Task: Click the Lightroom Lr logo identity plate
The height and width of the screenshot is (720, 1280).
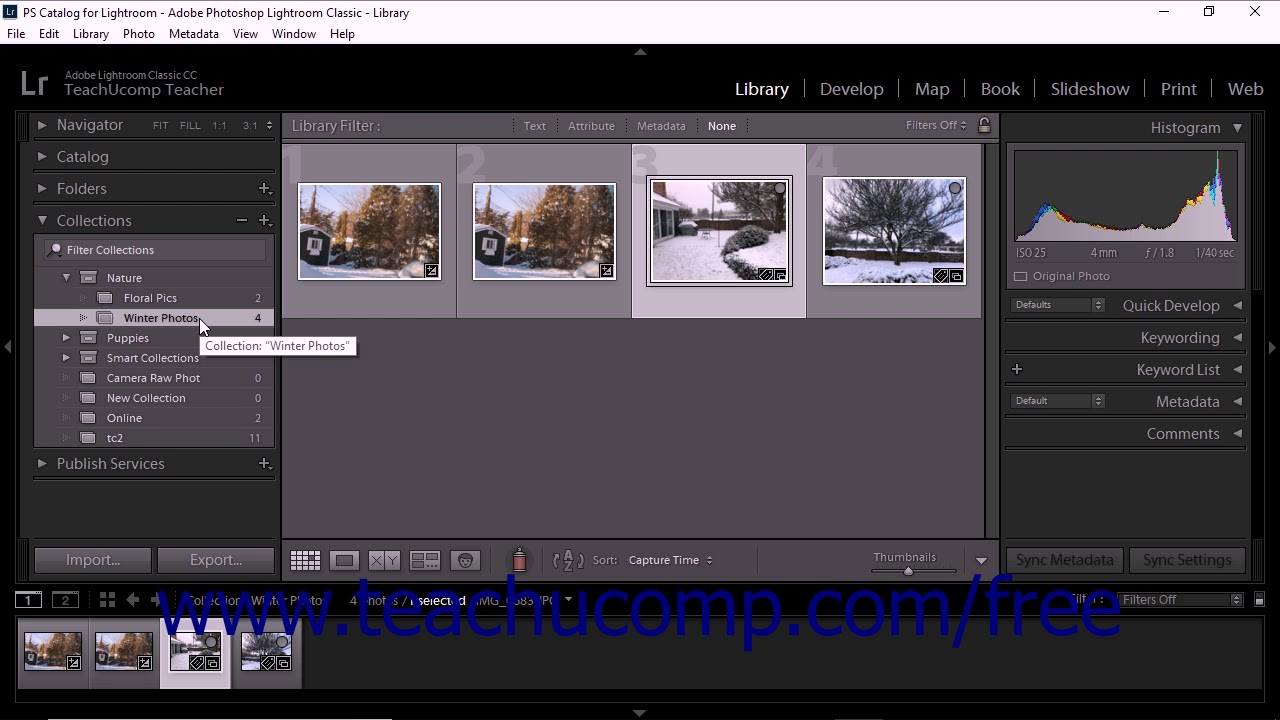Action: [x=34, y=83]
